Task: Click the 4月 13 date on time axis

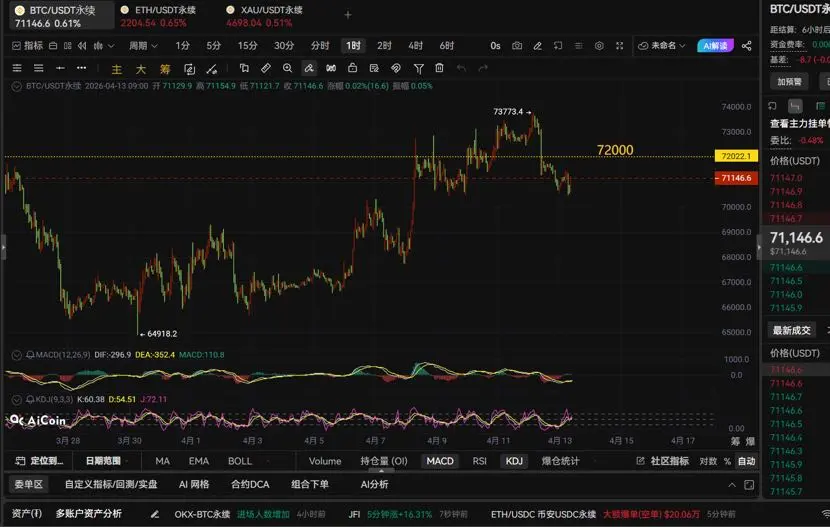Action: point(560,440)
